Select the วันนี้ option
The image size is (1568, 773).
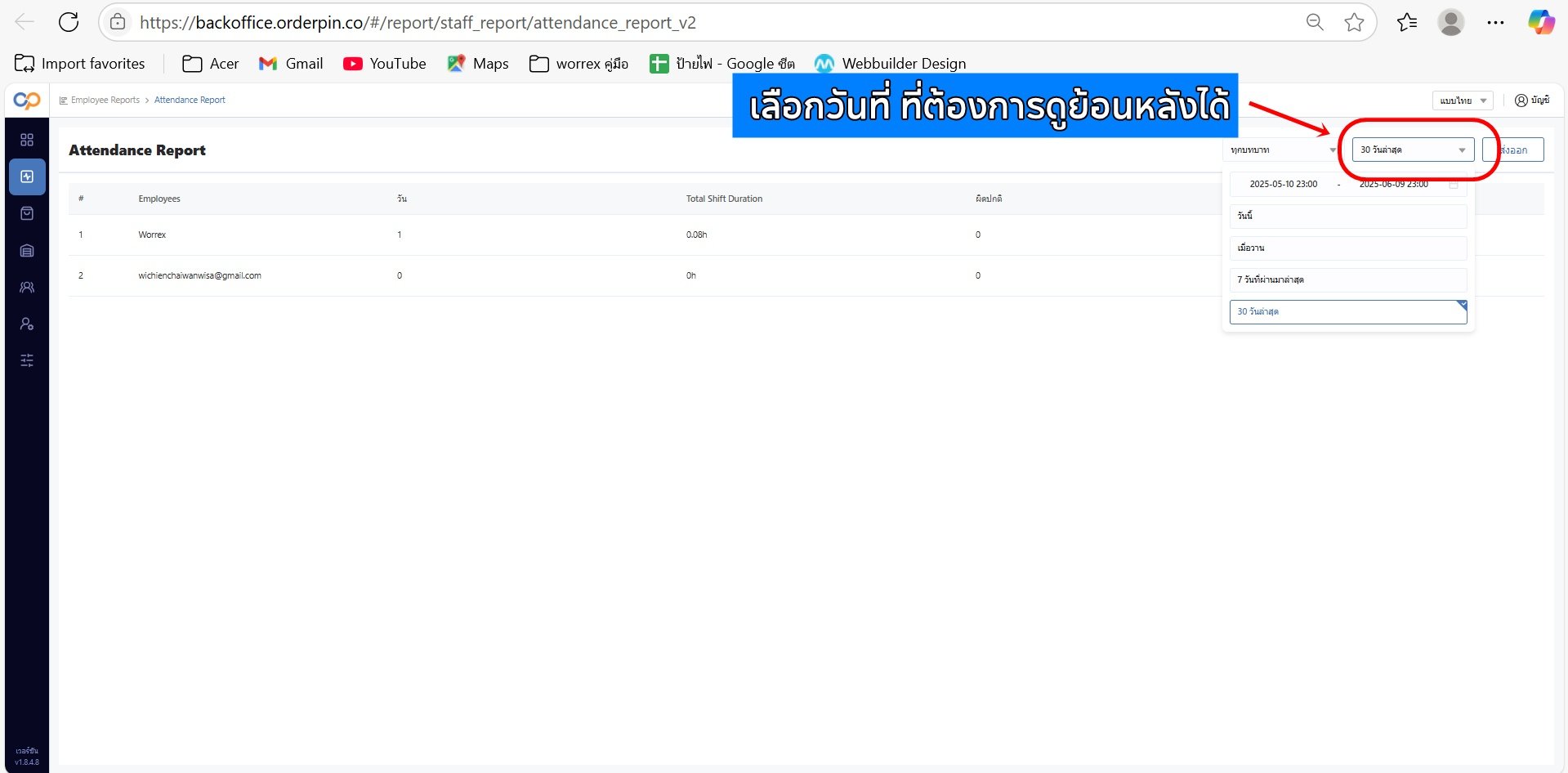[x=1348, y=216]
